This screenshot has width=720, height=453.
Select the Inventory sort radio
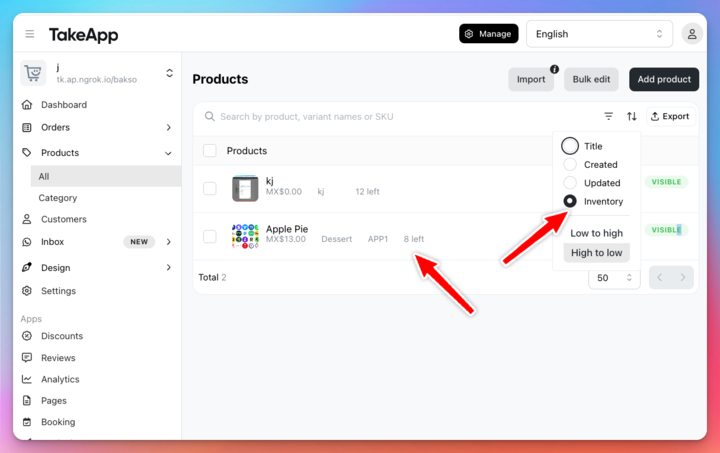click(x=570, y=201)
